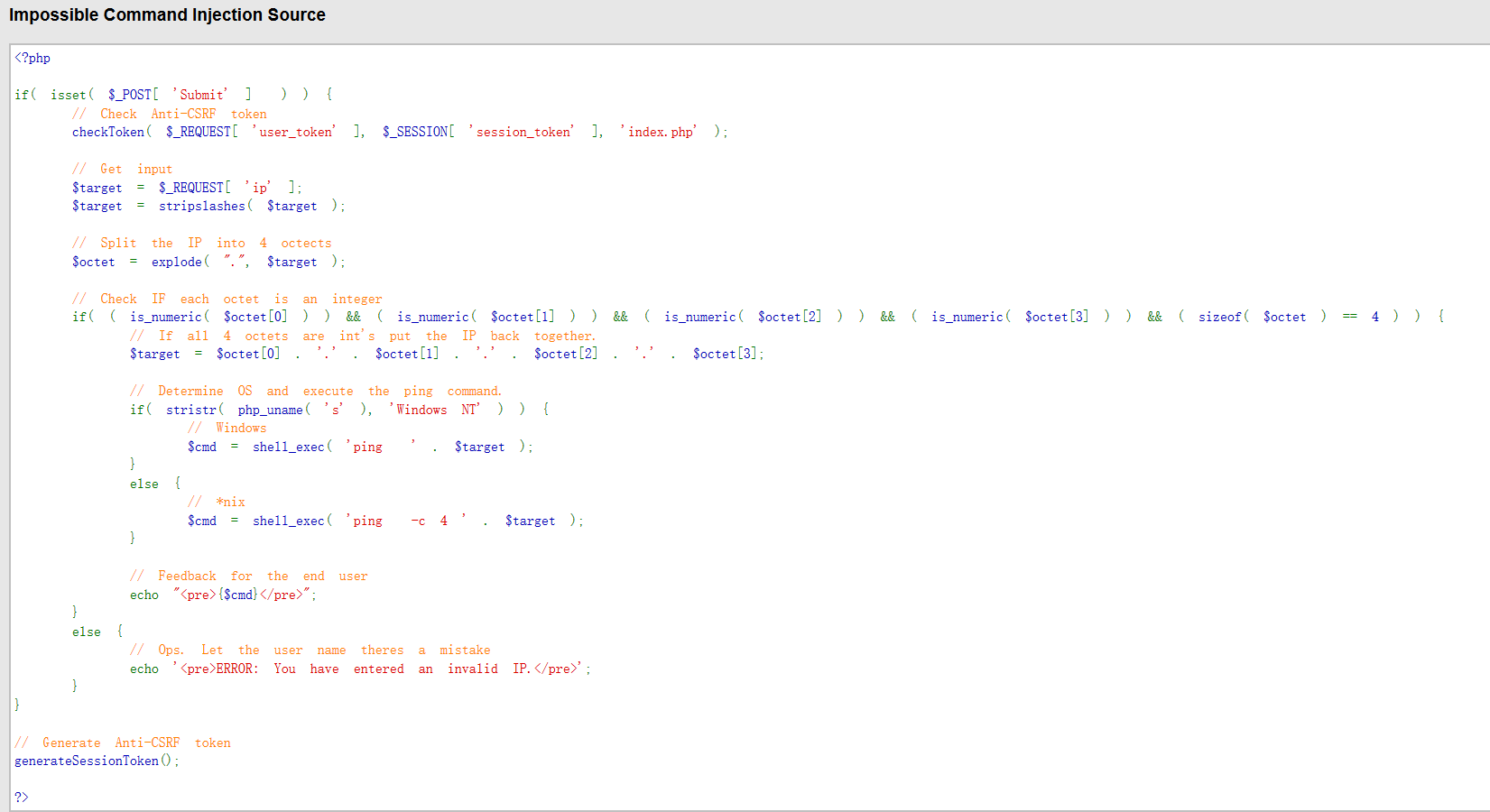This screenshot has width=1490, height=812.
Task: Click 'sizeof(' in the if condition
Action: (1224, 317)
